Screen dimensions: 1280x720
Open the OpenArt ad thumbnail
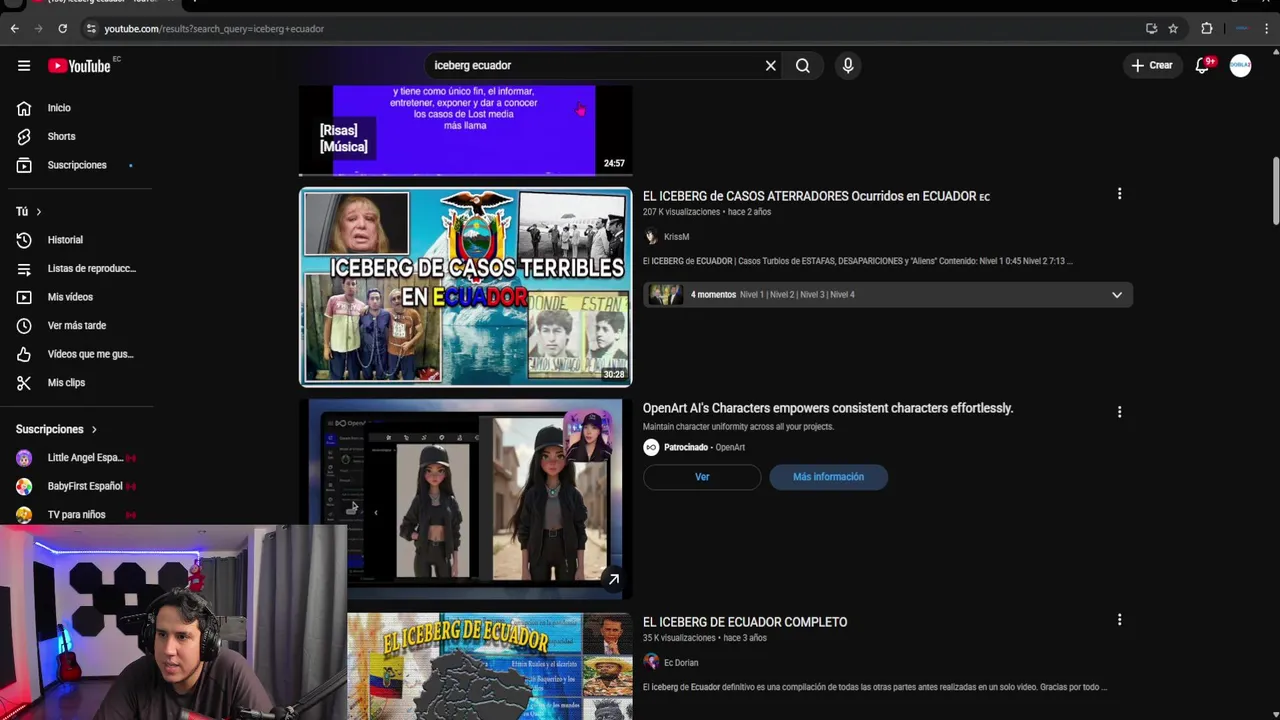click(x=465, y=499)
